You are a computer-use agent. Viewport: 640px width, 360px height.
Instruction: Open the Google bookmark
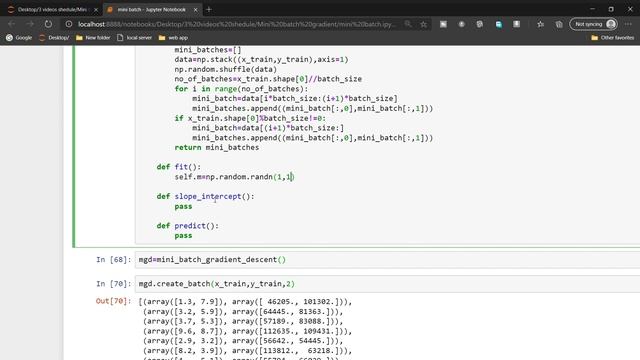tap(19, 38)
